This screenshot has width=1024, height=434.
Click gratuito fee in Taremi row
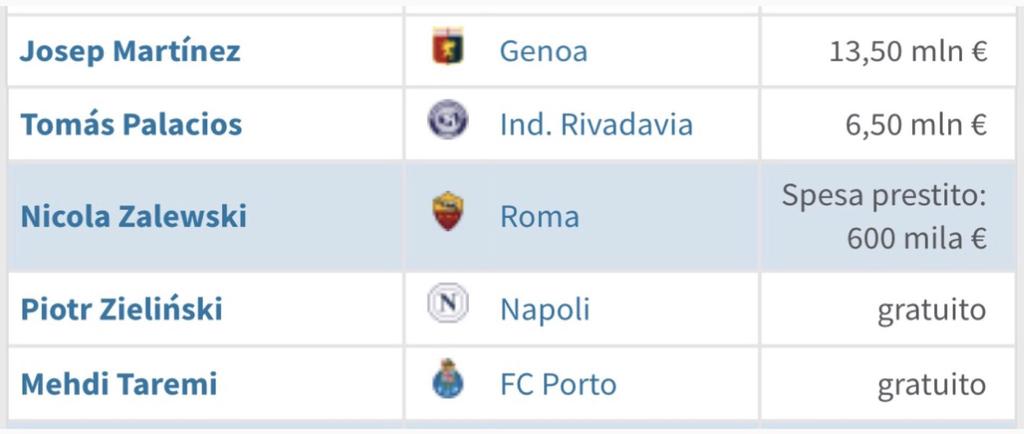pos(931,385)
